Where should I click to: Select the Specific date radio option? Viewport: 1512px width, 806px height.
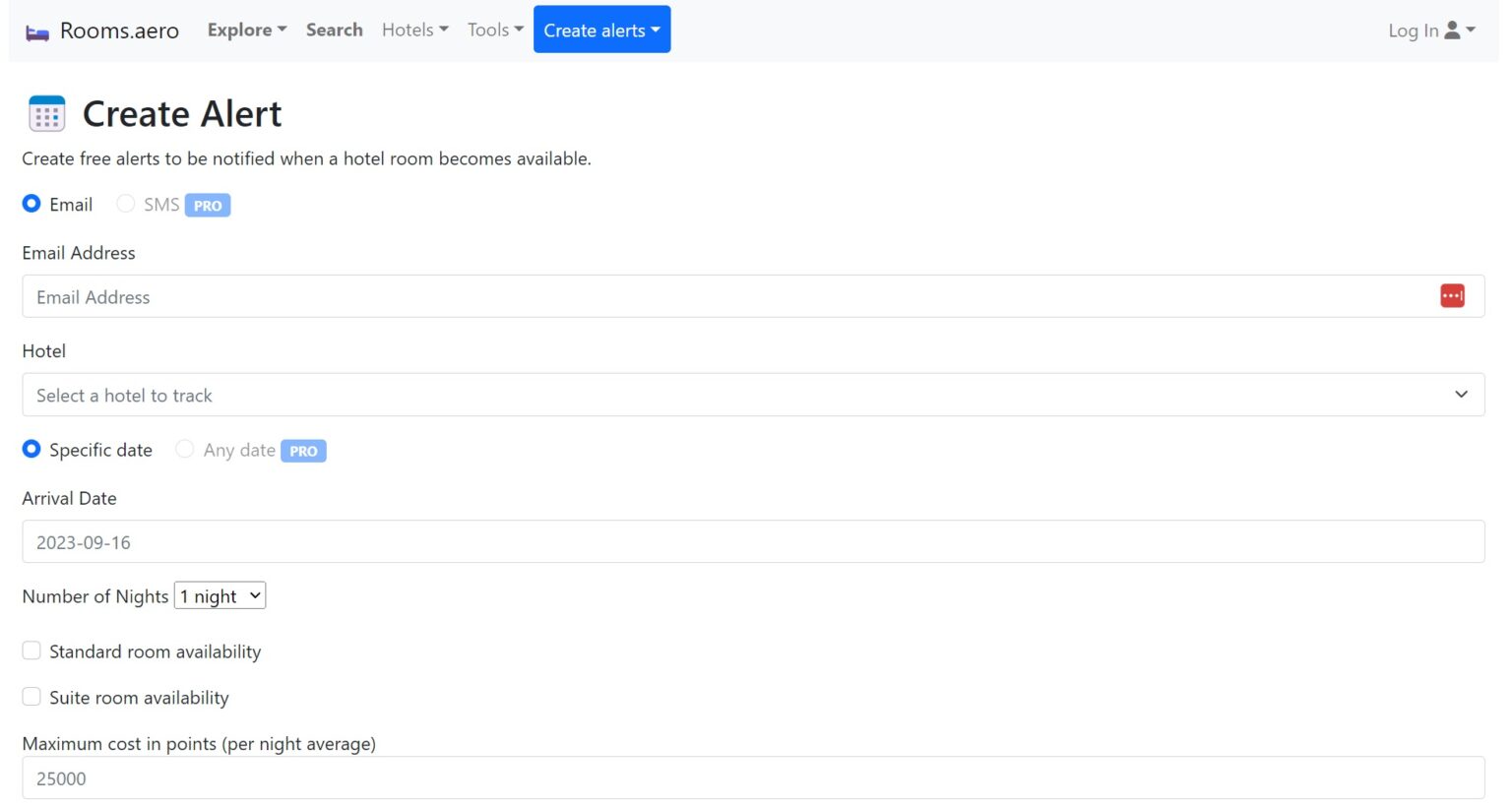click(x=31, y=450)
